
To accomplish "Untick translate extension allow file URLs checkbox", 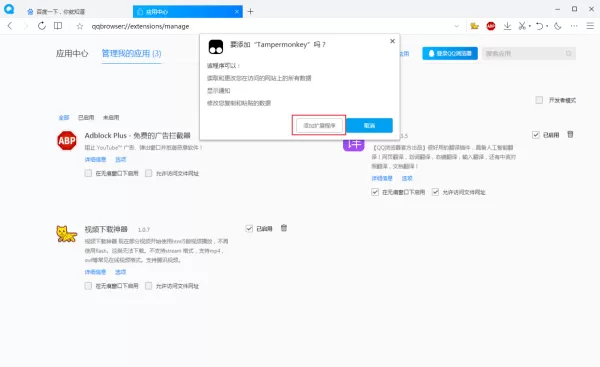I will point(435,192).
